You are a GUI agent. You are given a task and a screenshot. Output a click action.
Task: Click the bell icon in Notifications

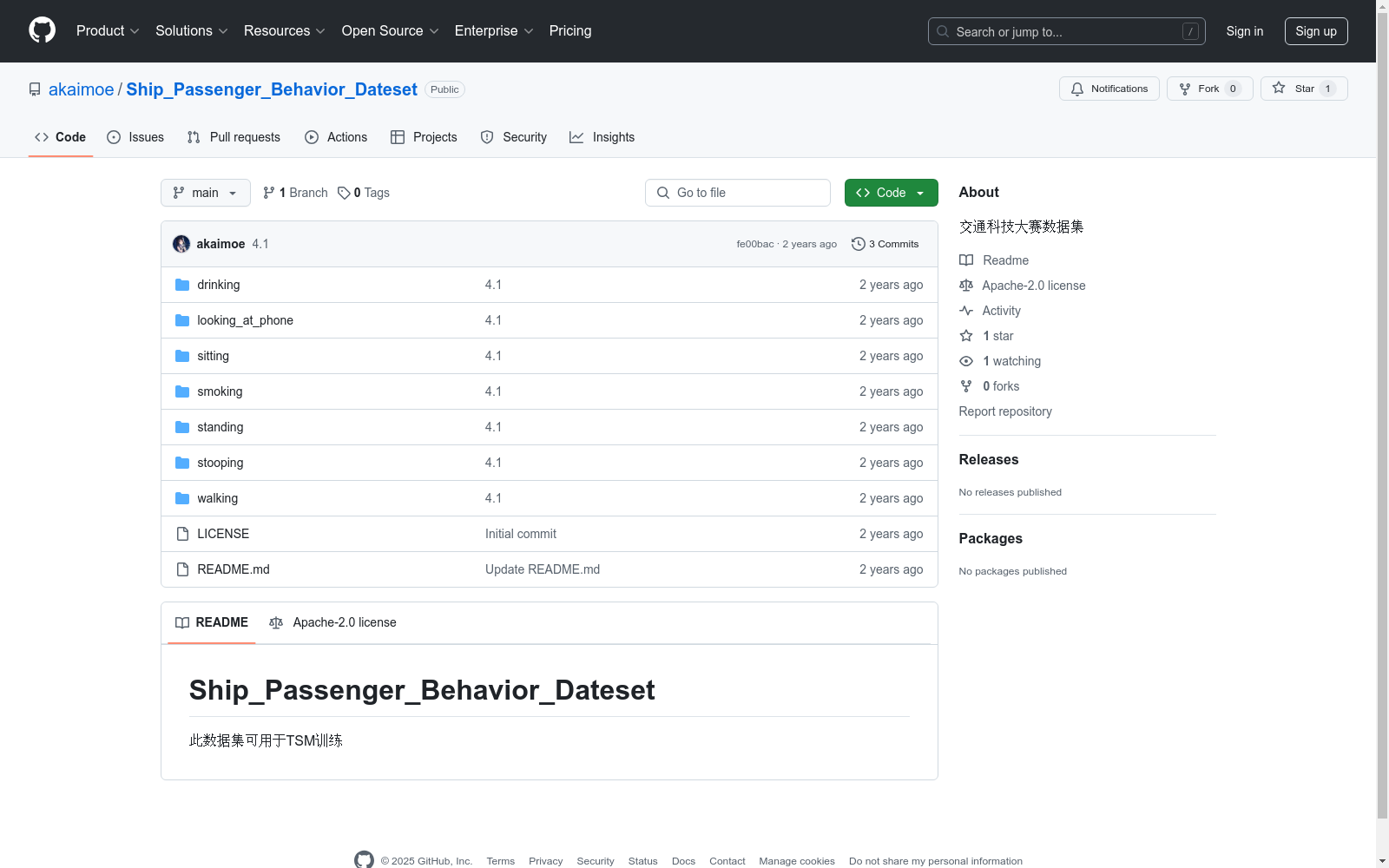tap(1077, 89)
